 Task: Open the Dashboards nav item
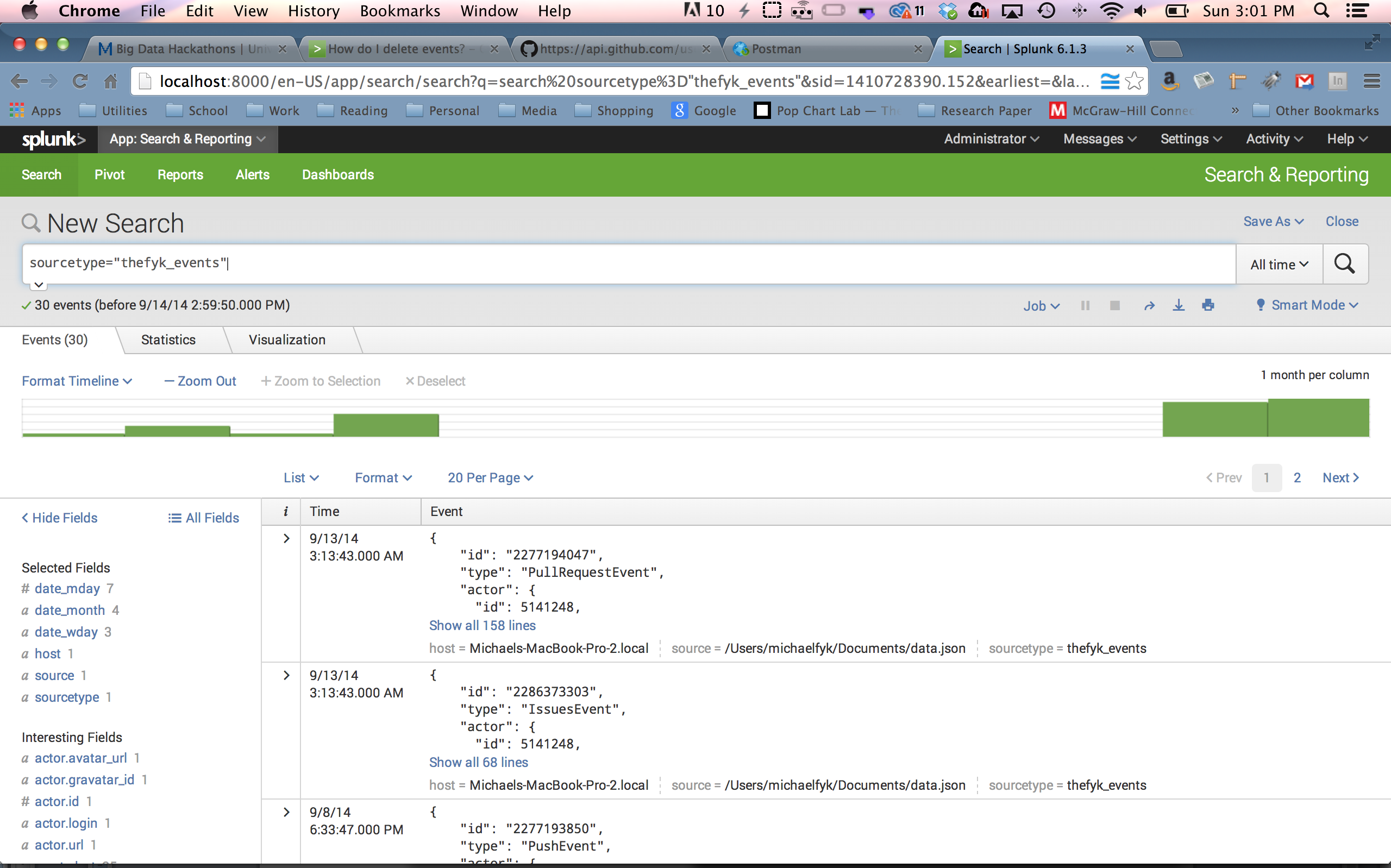[x=337, y=174]
